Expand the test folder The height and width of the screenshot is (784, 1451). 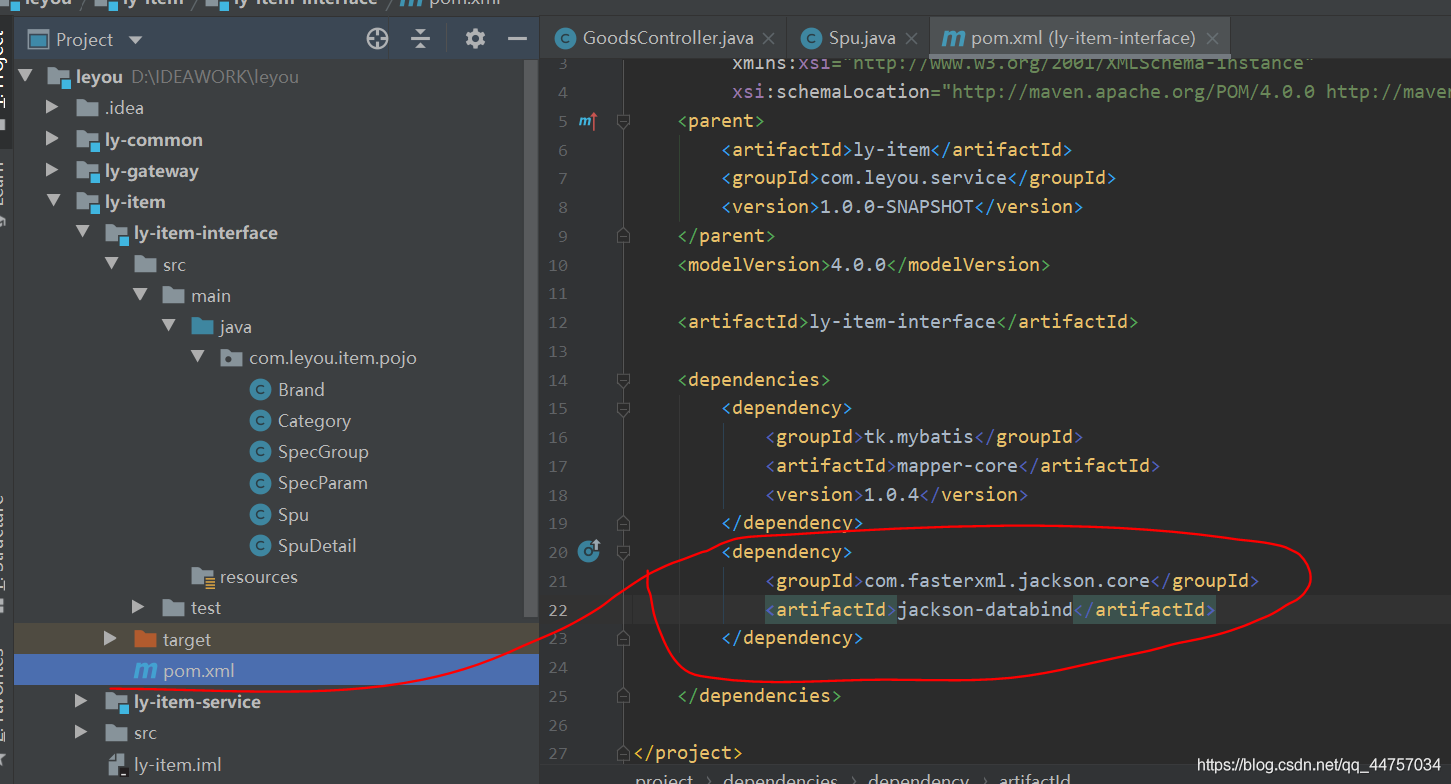coord(140,608)
